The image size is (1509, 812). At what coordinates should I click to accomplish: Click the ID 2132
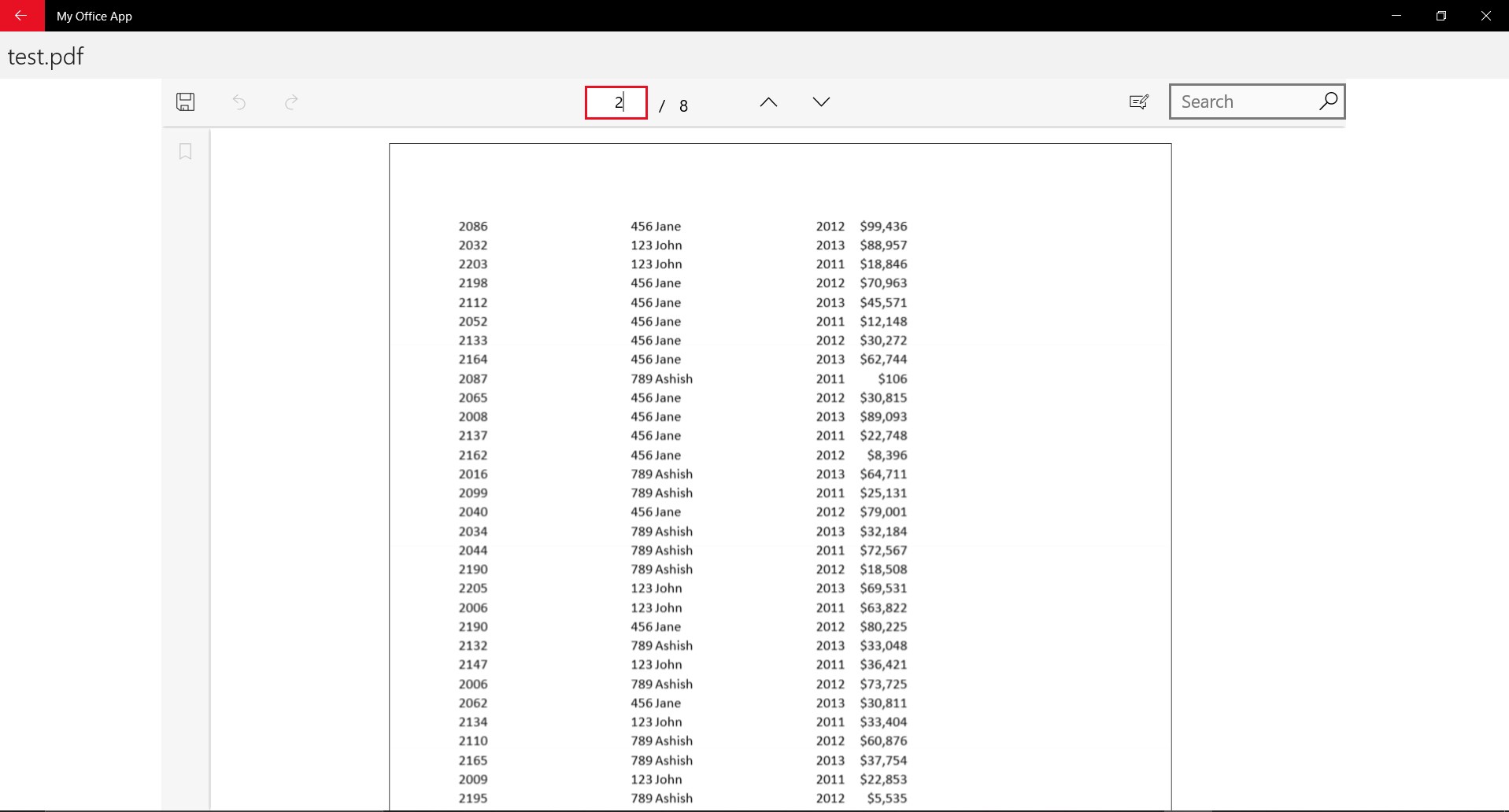(x=473, y=645)
